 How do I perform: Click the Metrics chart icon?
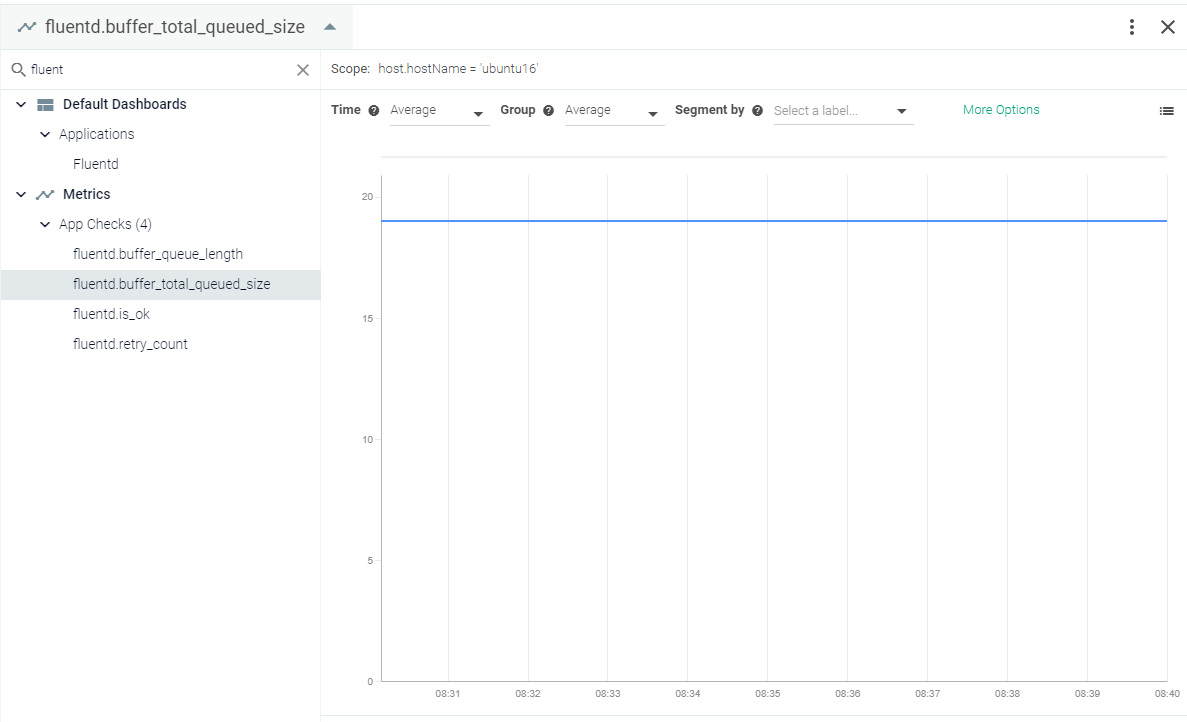pyautogui.click(x=45, y=195)
